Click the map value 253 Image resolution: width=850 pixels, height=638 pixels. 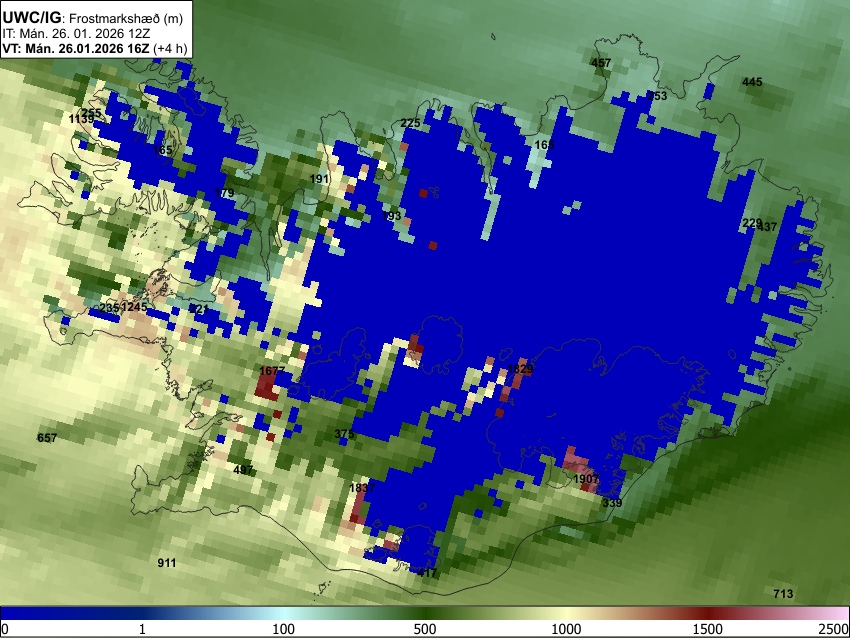pyautogui.click(x=657, y=96)
